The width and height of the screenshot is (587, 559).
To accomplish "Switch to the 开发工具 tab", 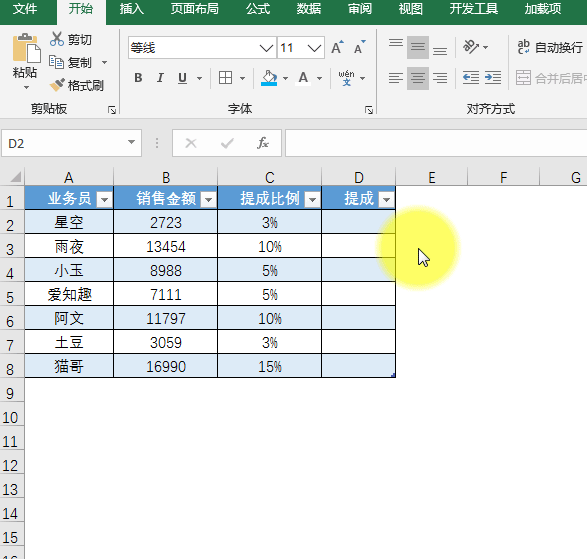I will click(x=474, y=9).
